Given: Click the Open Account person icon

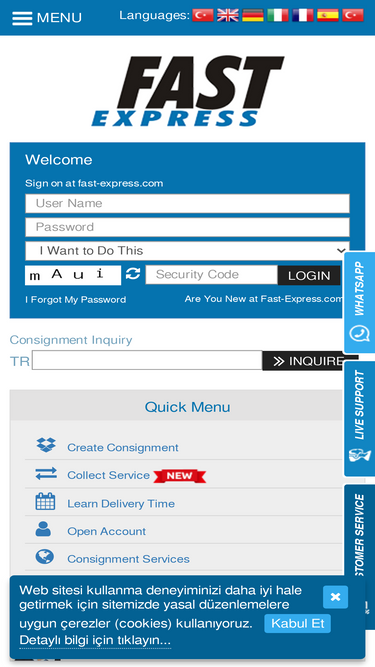Looking at the screenshot, I should coord(43,529).
